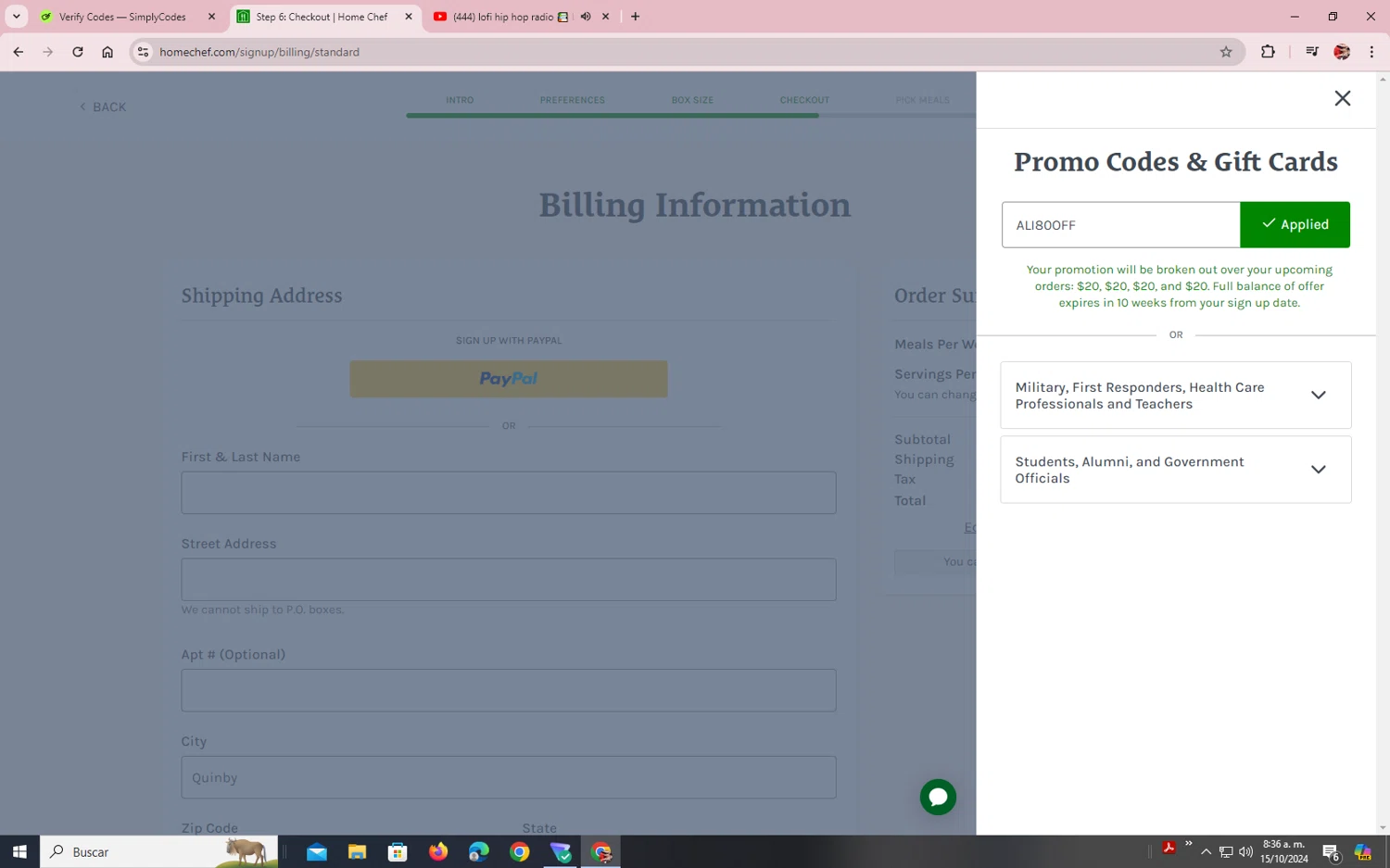Close the Promo Codes & Gift Cards panel
The width and height of the screenshot is (1390, 868).
[1342, 98]
